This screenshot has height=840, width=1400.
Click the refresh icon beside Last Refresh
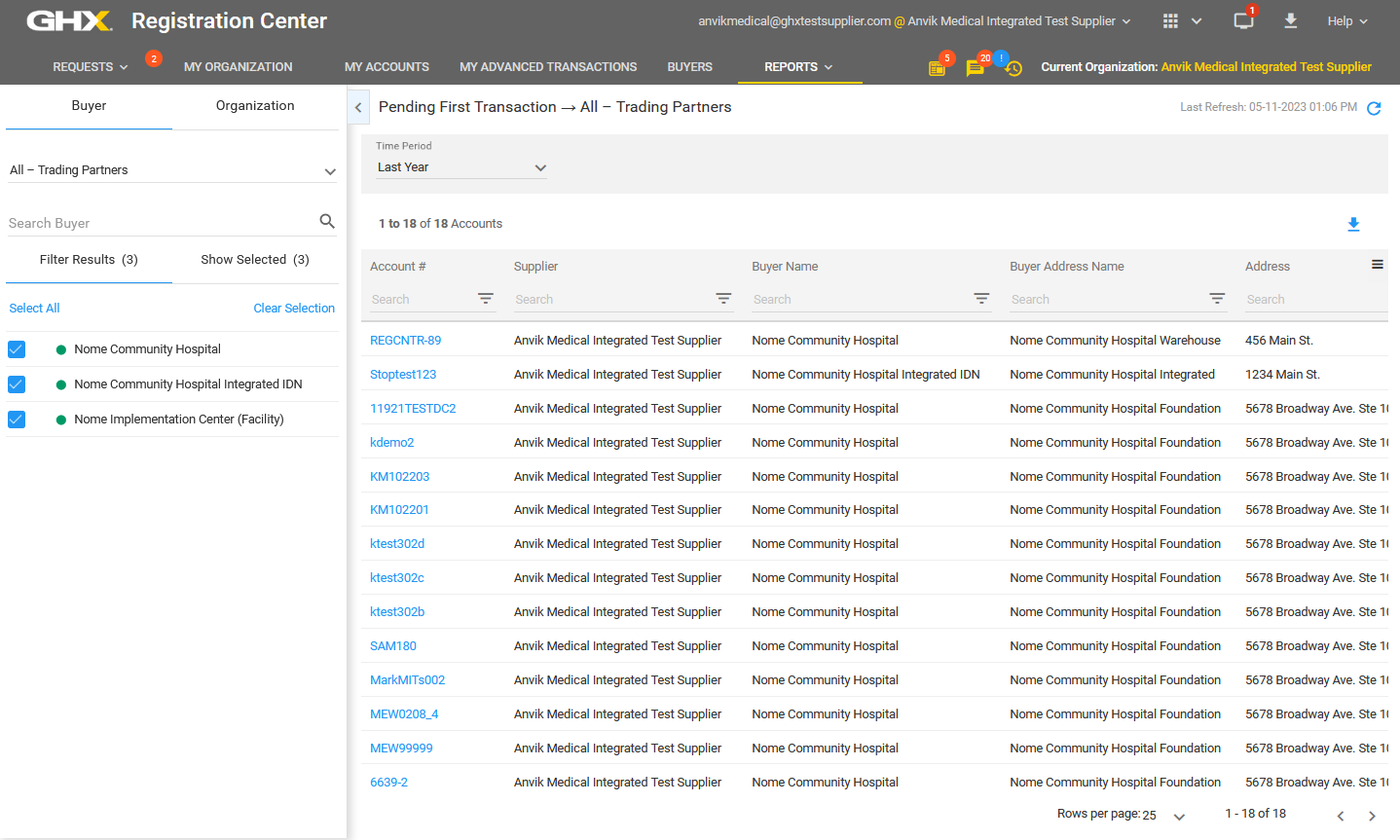click(x=1374, y=108)
